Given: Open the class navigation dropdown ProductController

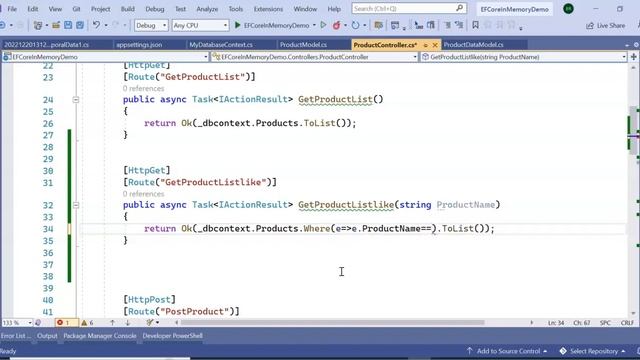Looking at the screenshot, I should (314, 57).
